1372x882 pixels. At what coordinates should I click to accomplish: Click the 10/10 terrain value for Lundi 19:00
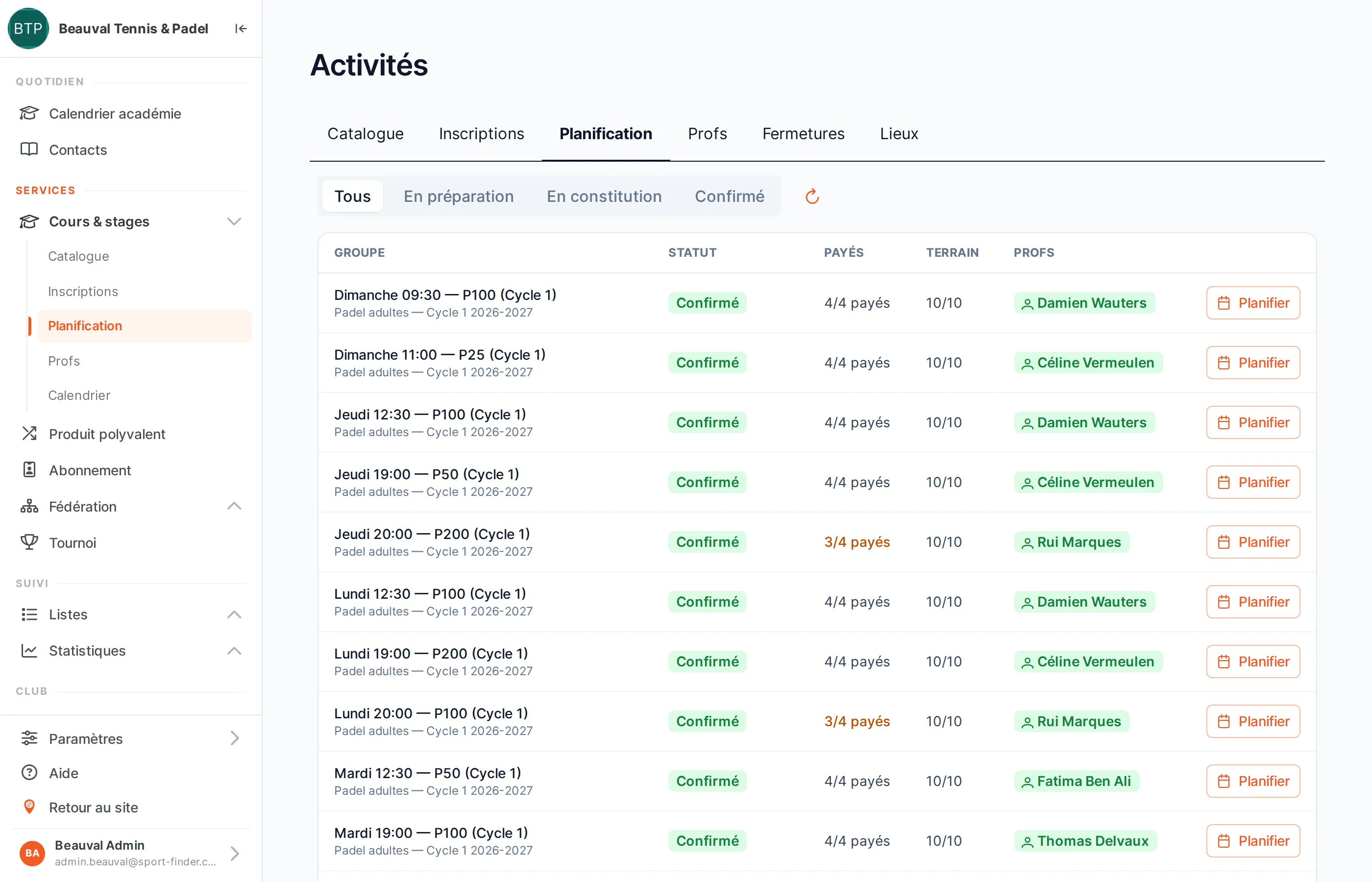[x=944, y=661]
